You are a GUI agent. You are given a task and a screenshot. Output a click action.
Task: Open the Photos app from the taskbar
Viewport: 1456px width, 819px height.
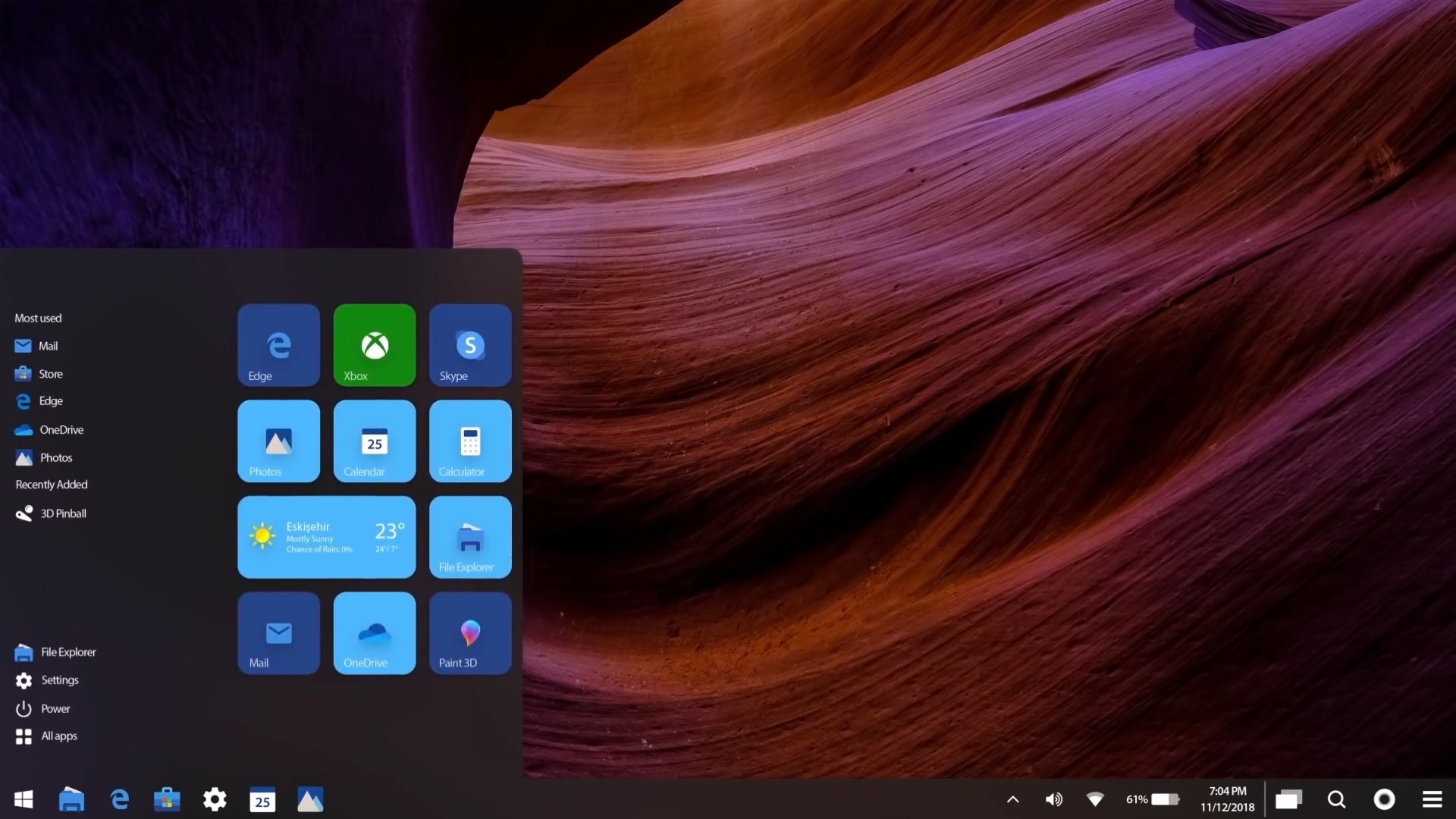pyautogui.click(x=309, y=799)
